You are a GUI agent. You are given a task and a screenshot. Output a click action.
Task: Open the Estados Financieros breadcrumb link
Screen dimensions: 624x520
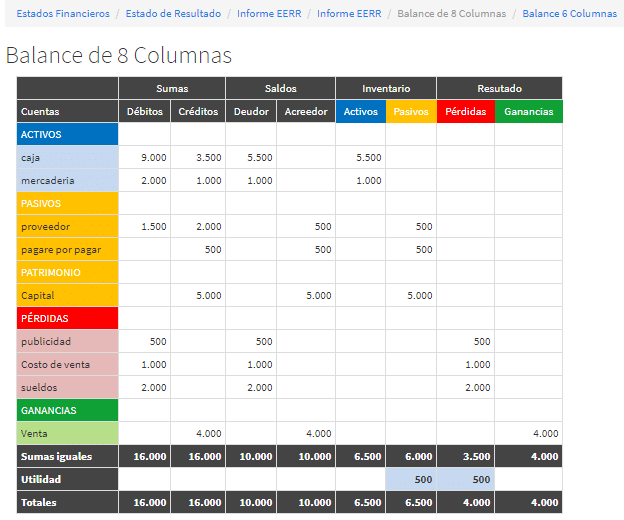(x=62, y=14)
